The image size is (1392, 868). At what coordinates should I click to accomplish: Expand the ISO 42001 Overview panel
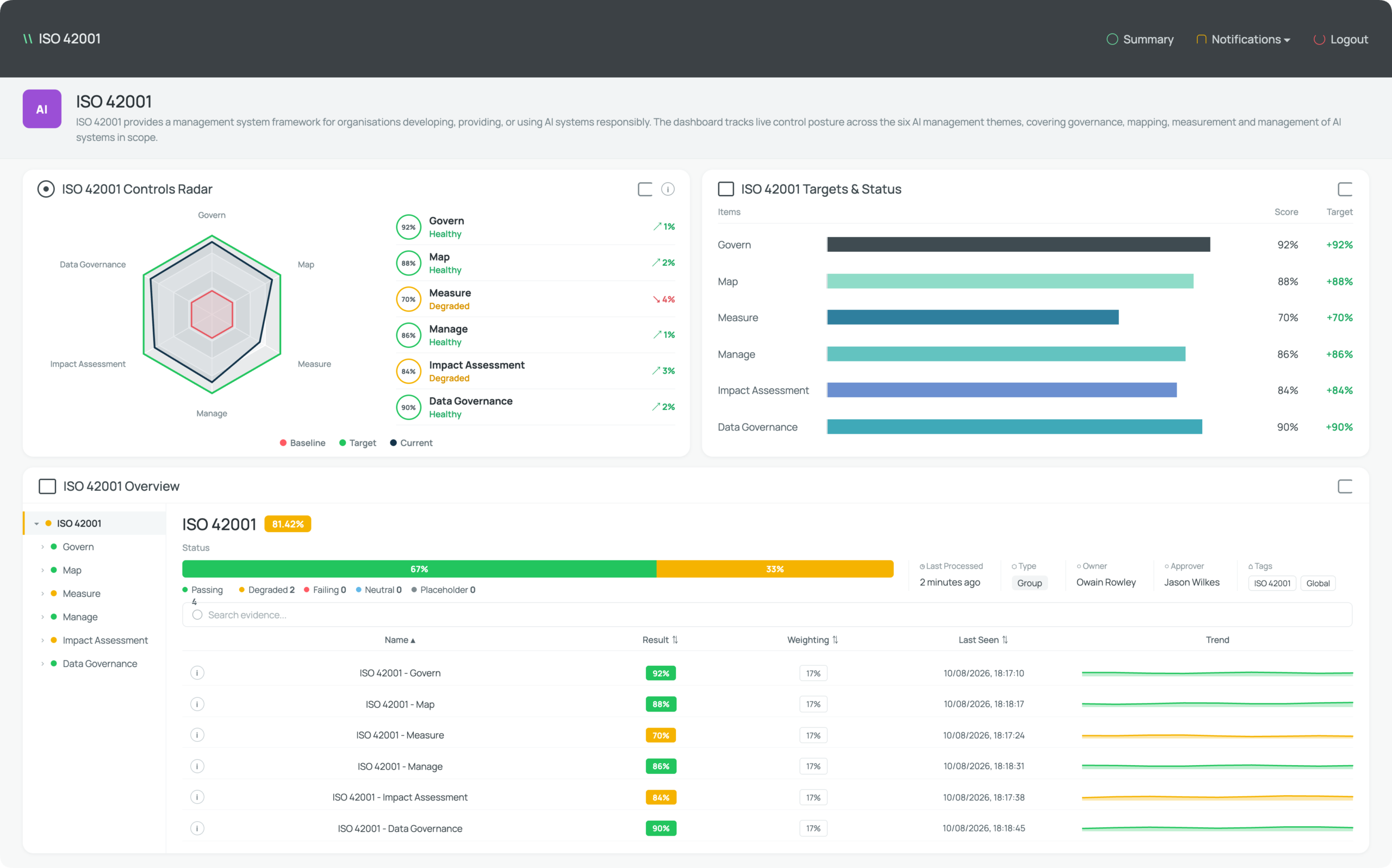point(1345,486)
